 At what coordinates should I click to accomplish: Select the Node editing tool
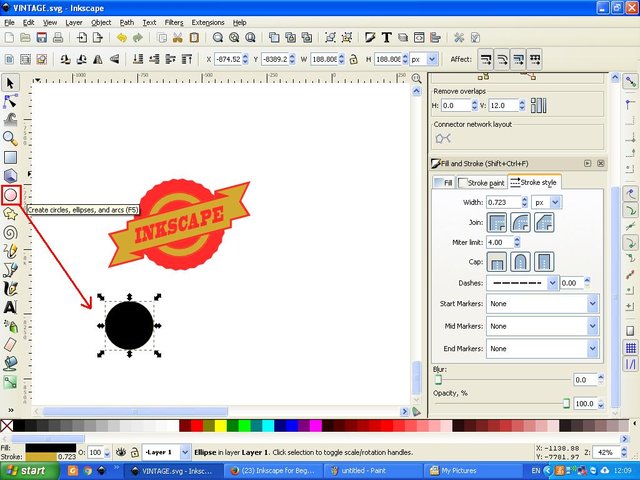(10, 101)
